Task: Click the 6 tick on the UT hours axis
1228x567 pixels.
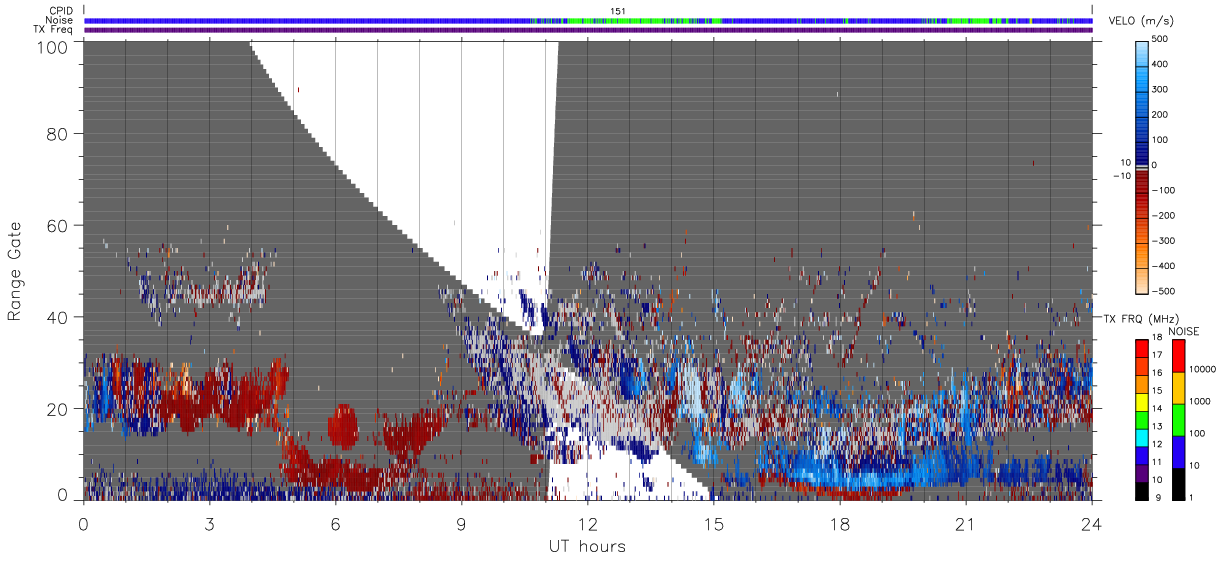Action: point(336,524)
